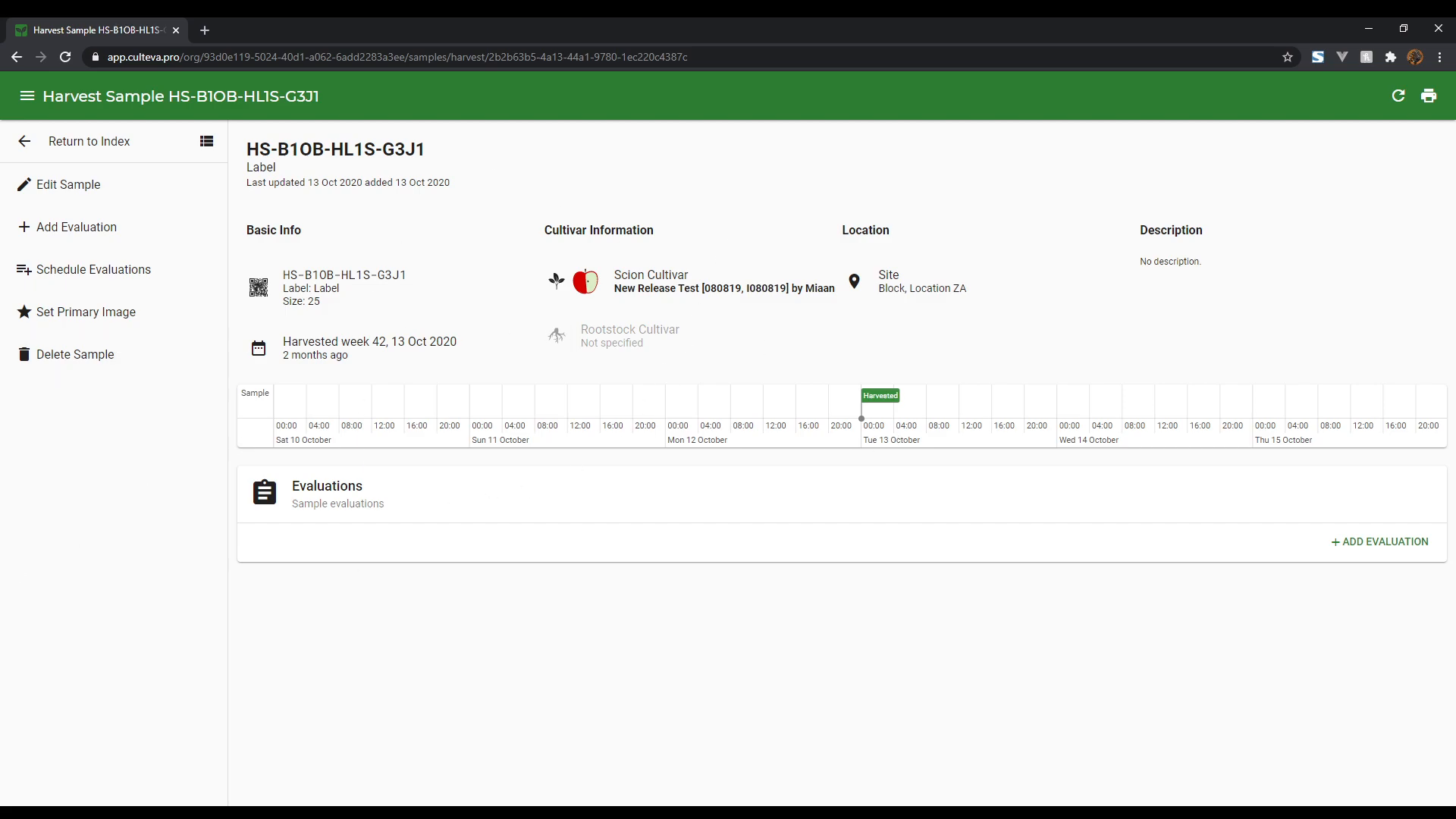This screenshot has height=819, width=1456.
Task: Click the location pin icon next to Site
Action: pyautogui.click(x=855, y=281)
